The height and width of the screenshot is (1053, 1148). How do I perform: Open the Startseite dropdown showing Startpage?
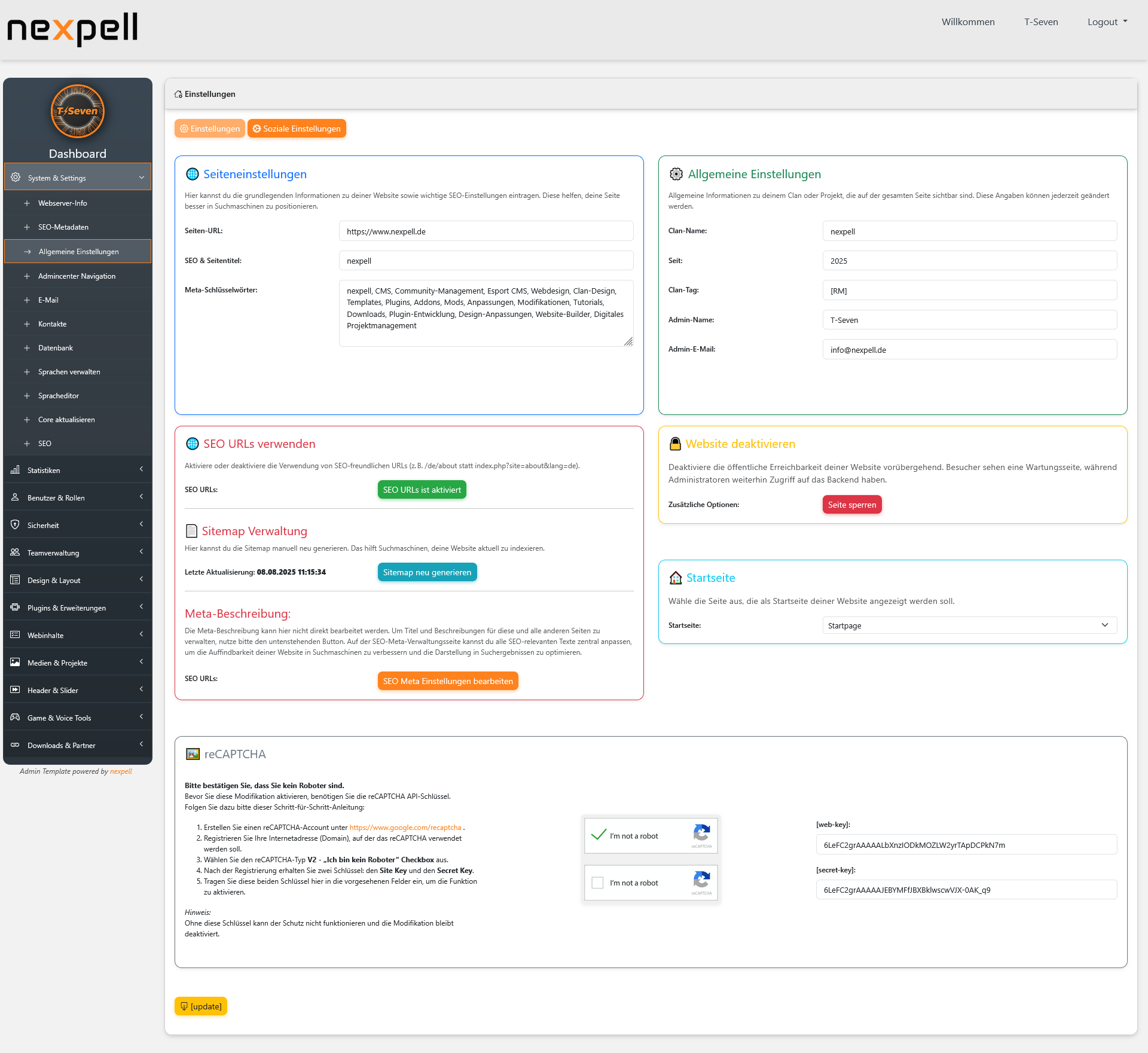969,625
